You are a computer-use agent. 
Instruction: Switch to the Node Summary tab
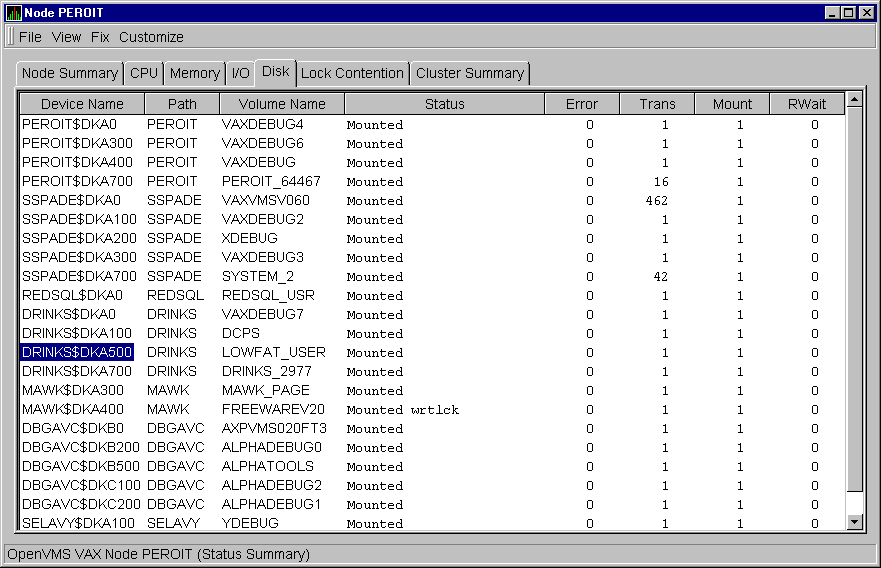point(70,73)
